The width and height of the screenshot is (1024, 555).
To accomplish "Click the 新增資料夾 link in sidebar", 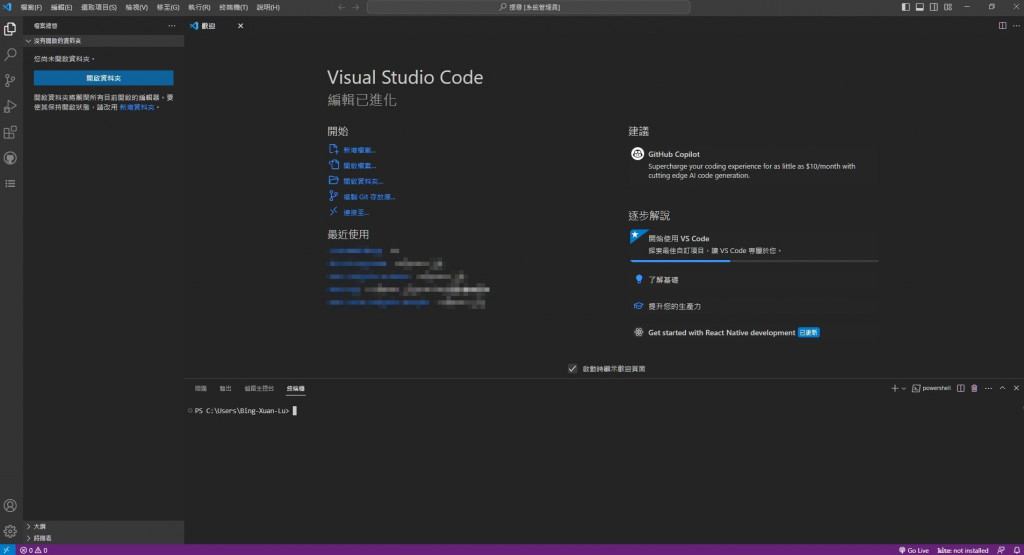I will 137,107.
